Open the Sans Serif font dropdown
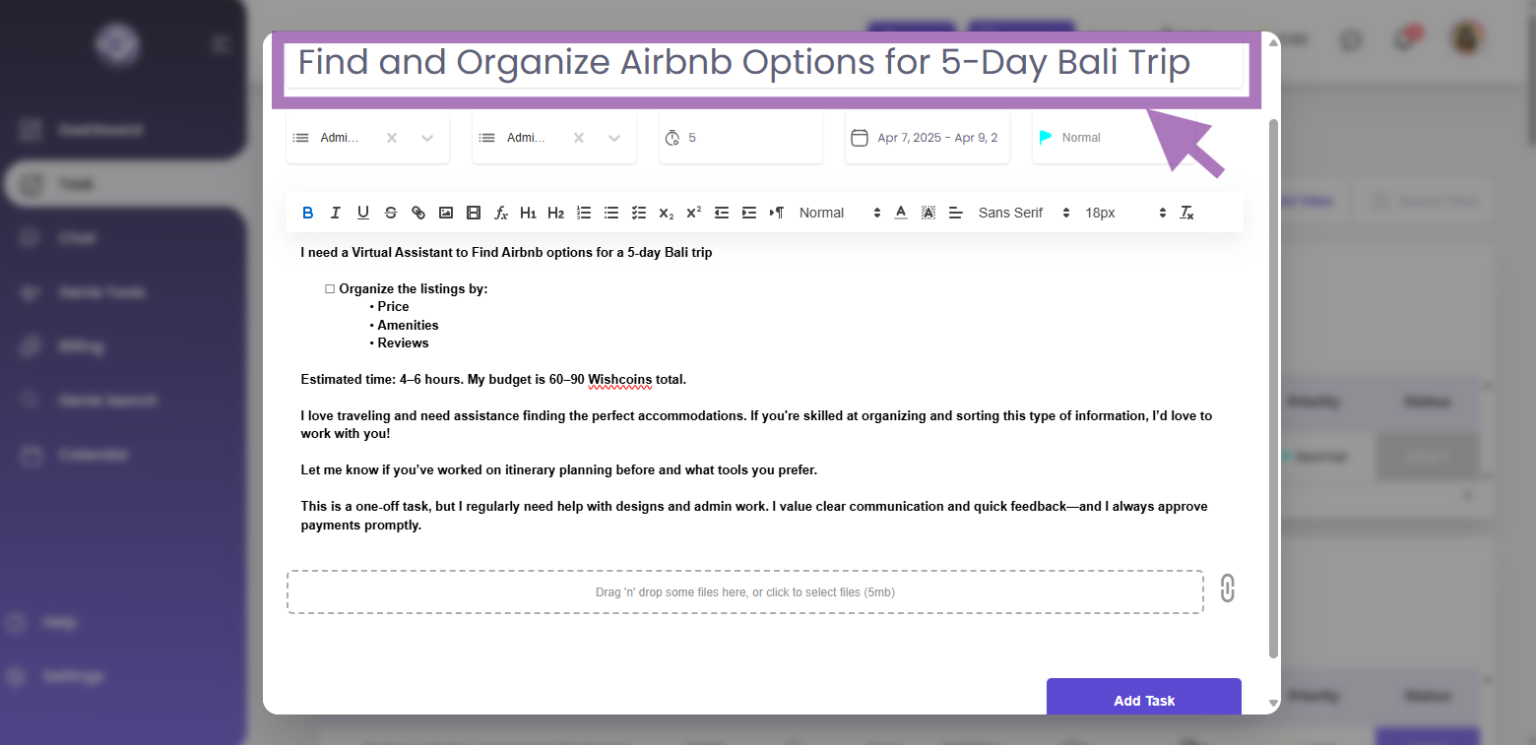The height and width of the screenshot is (745, 1536). click(x=1024, y=213)
